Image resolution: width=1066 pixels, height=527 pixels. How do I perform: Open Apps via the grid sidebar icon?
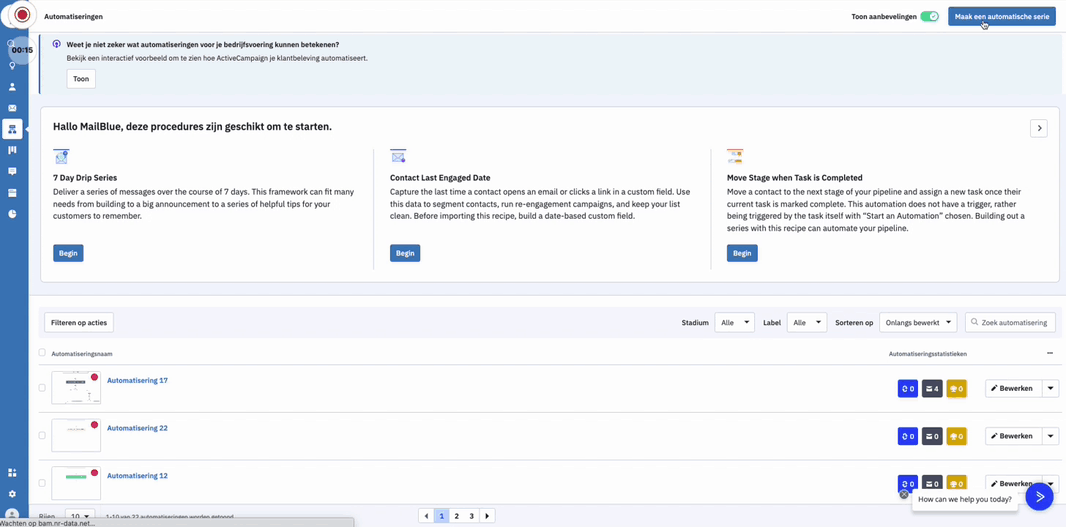[x=12, y=473]
